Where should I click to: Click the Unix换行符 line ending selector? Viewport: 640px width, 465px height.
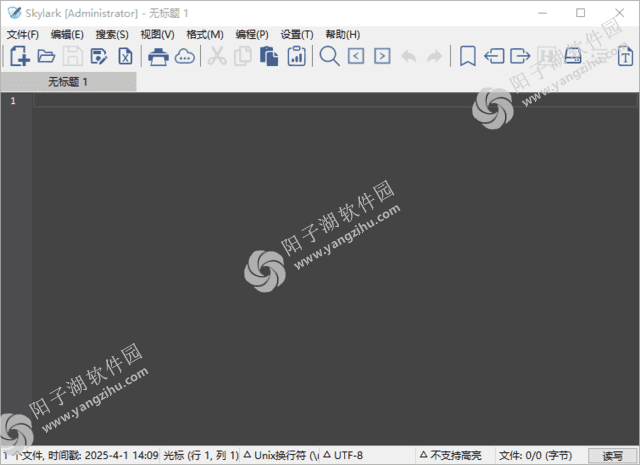click(x=280, y=455)
